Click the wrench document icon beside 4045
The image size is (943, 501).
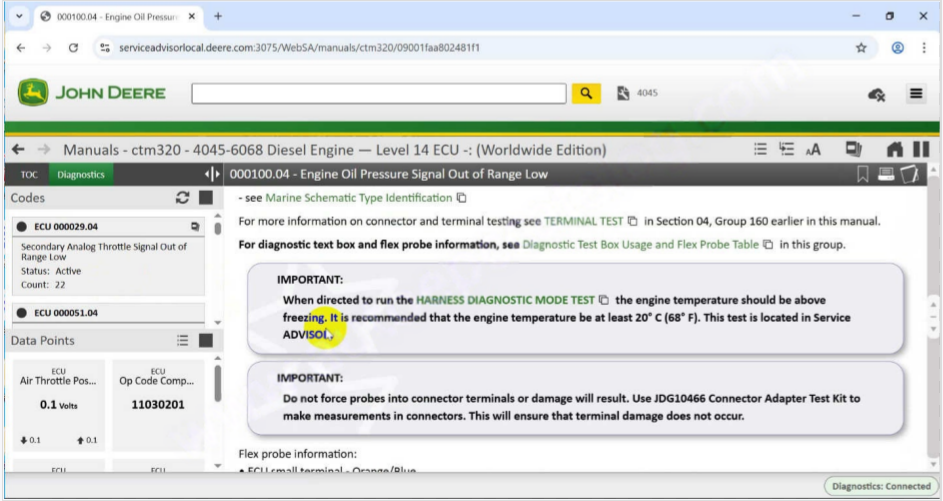(623, 93)
